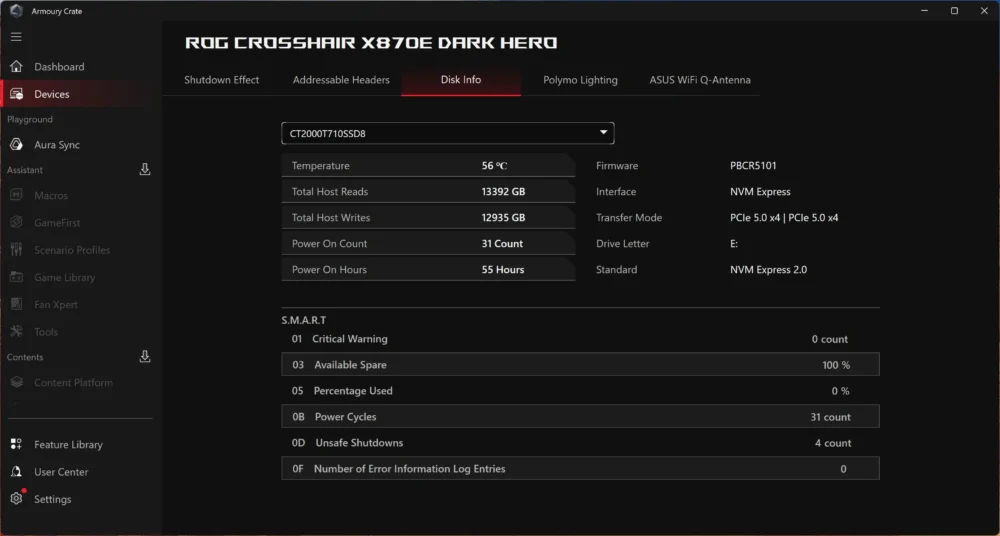
Task: Open Feature Library label
Action: (x=68, y=445)
